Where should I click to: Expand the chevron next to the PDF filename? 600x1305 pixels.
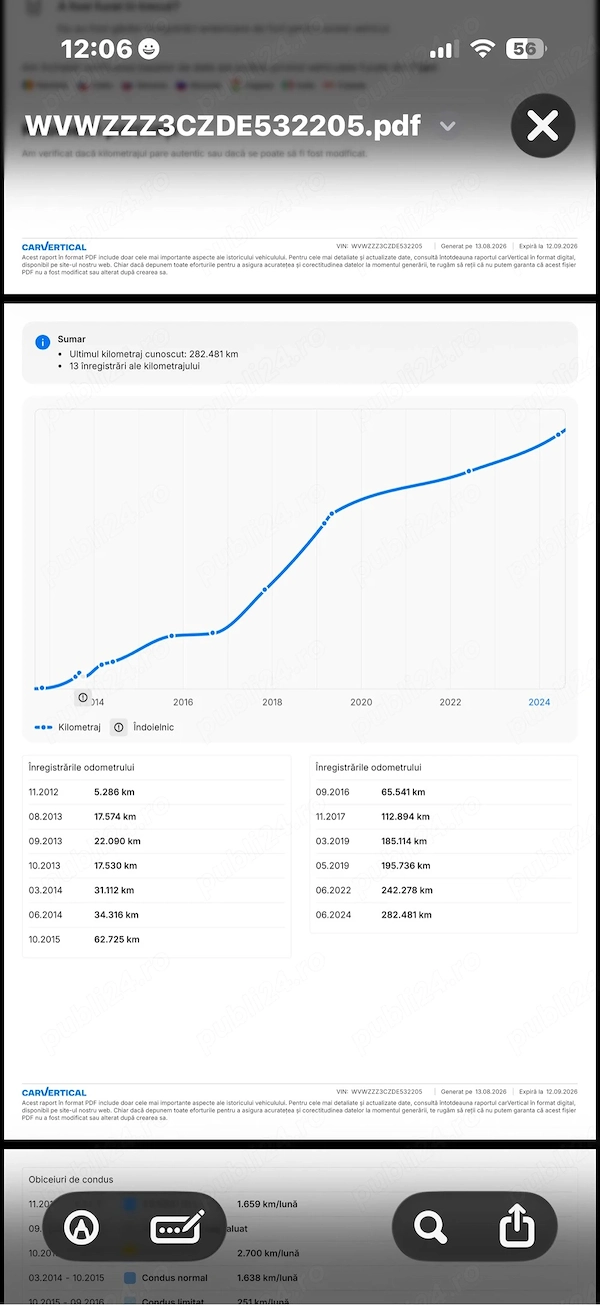[x=448, y=126]
